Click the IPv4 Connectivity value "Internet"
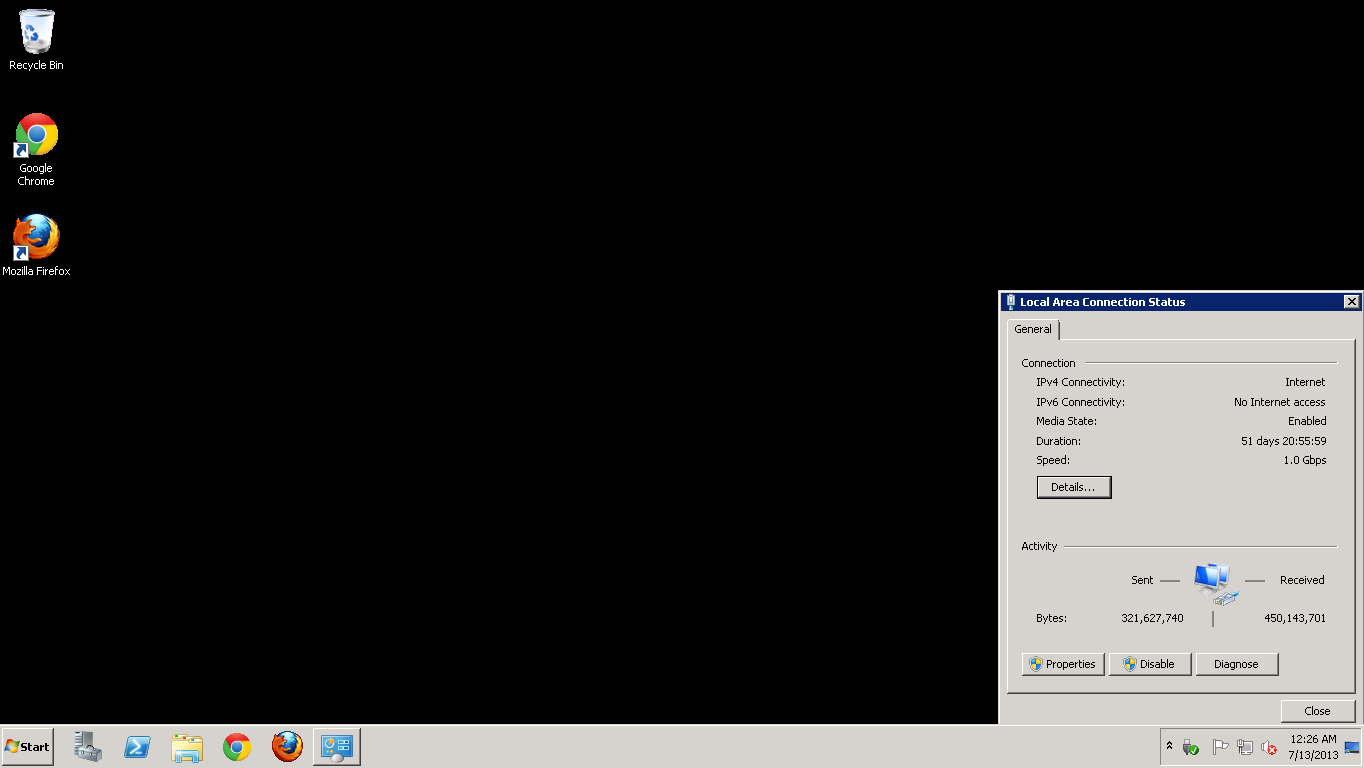This screenshot has height=768, width=1364. point(1305,382)
